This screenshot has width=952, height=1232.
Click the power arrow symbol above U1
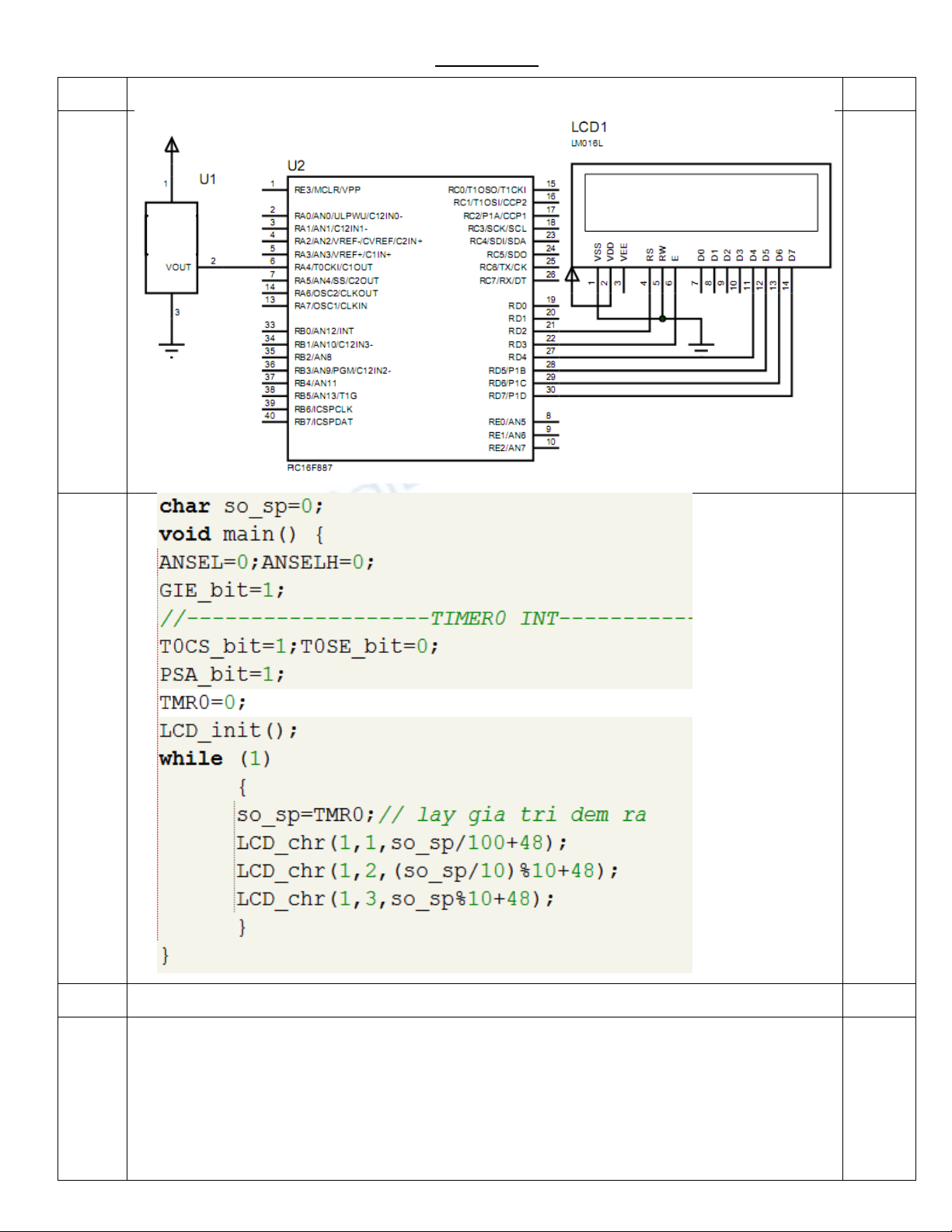(172, 145)
